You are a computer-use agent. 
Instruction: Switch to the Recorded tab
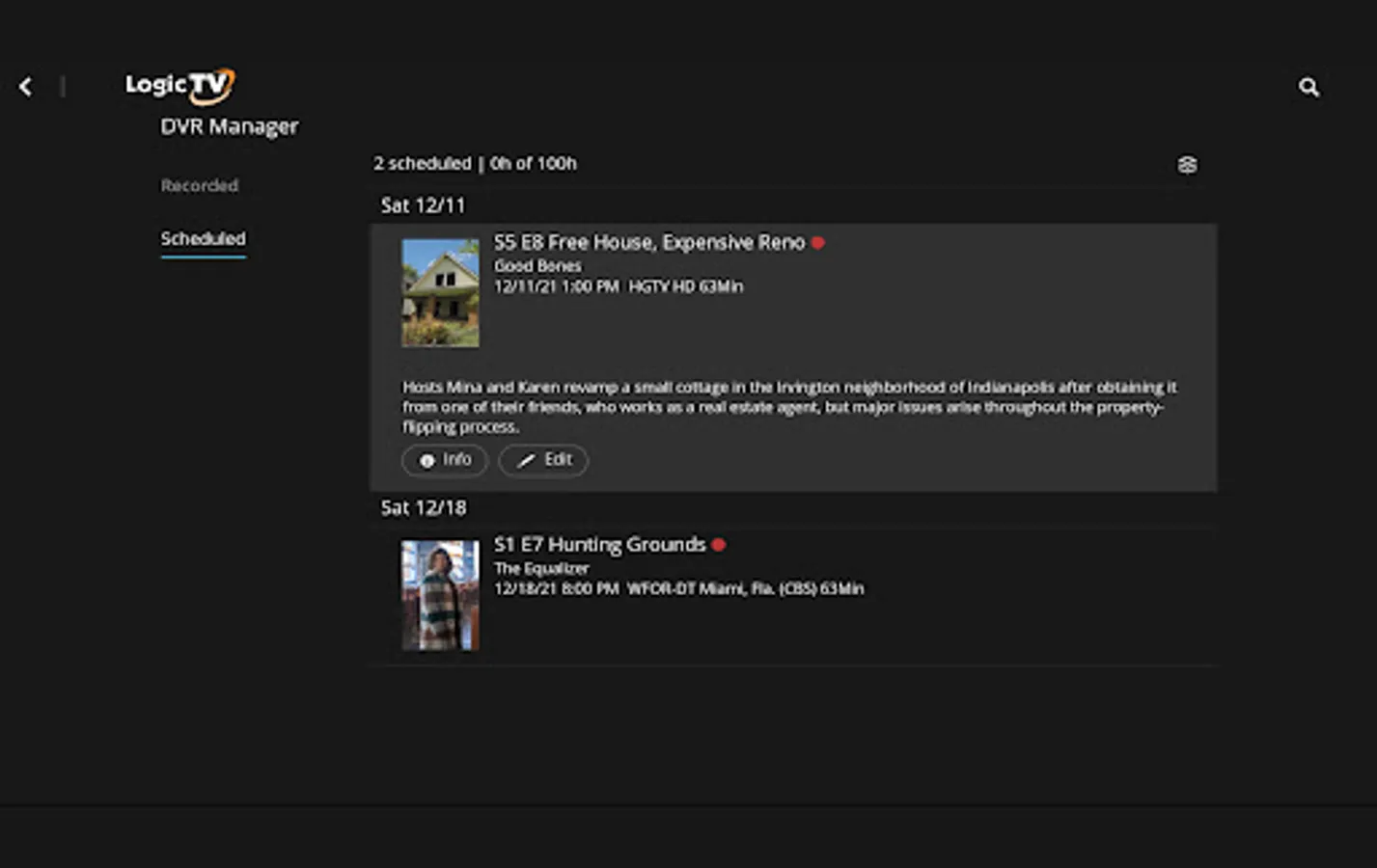[199, 185]
